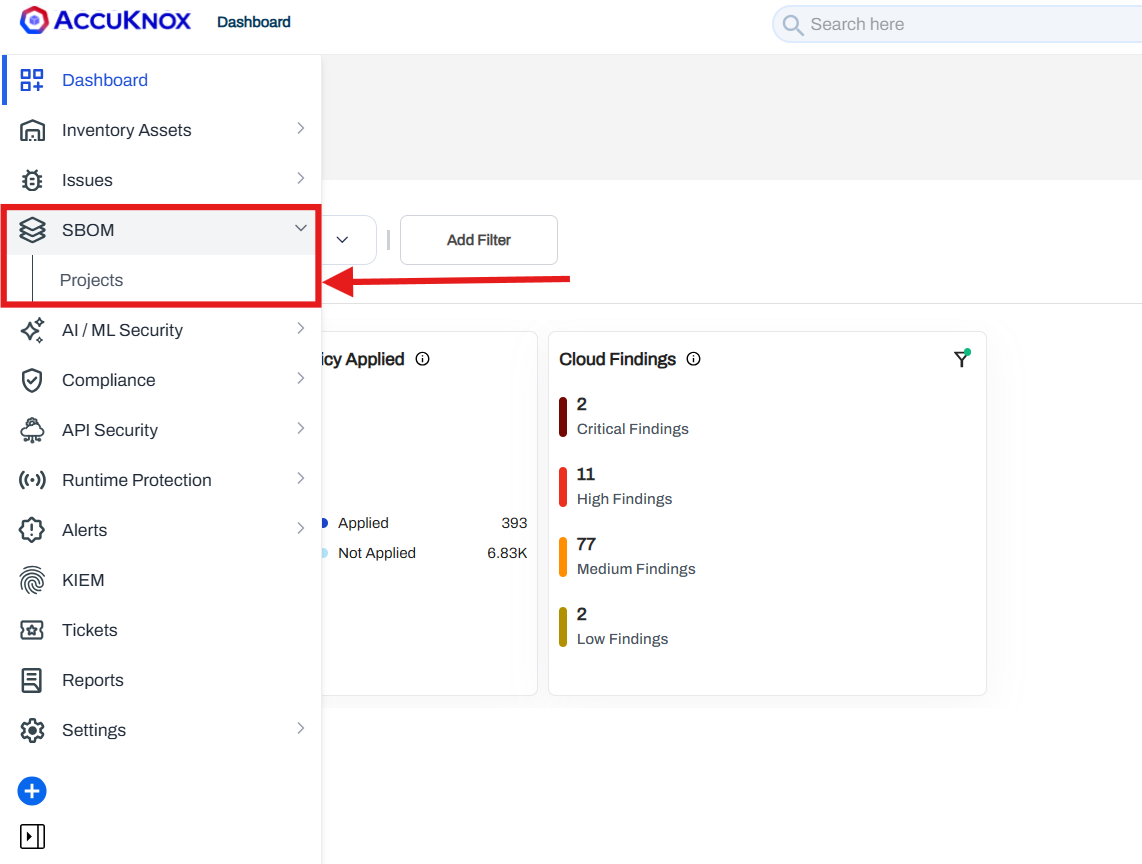Image resolution: width=1142 pixels, height=864 pixels.
Task: Open Medium Findings count
Action: (x=586, y=544)
